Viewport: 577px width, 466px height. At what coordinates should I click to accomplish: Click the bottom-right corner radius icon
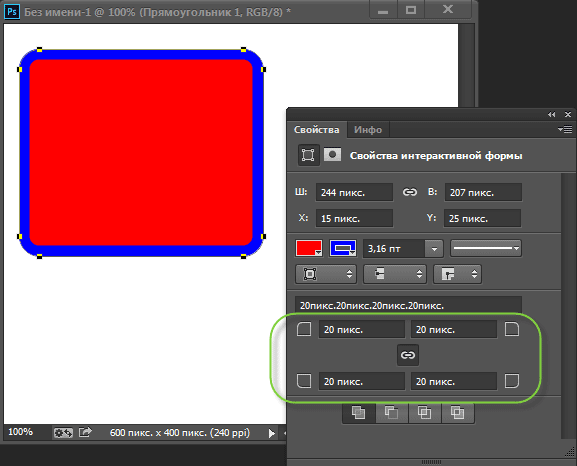point(512,381)
